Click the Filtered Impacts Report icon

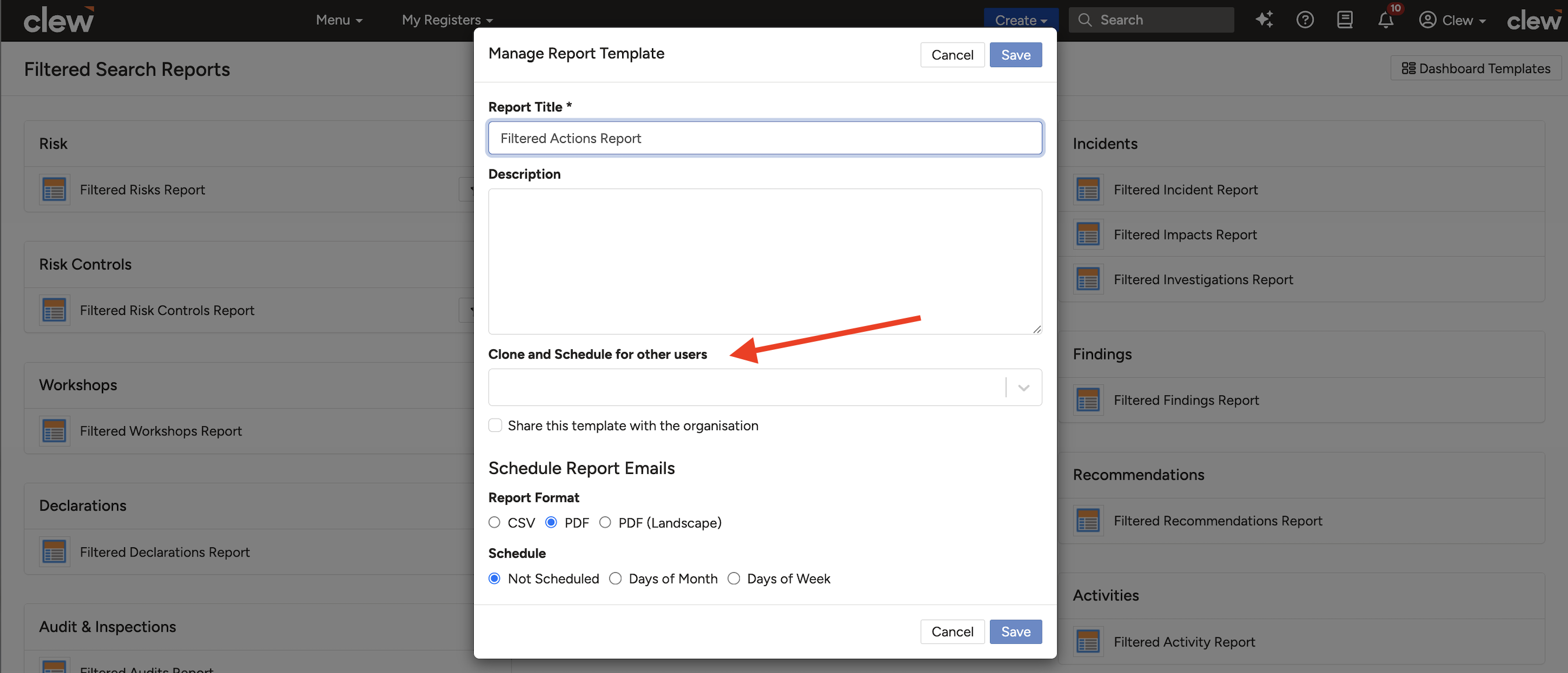[1088, 235]
